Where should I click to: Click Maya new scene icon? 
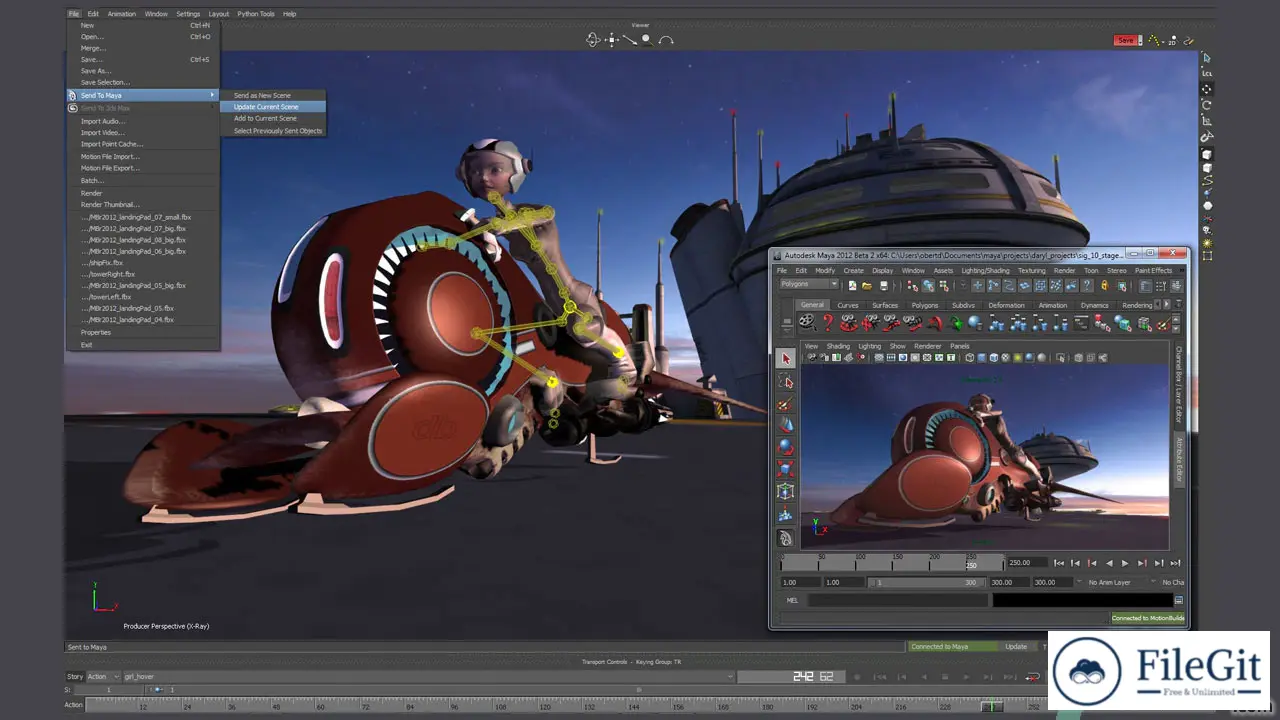pos(852,285)
